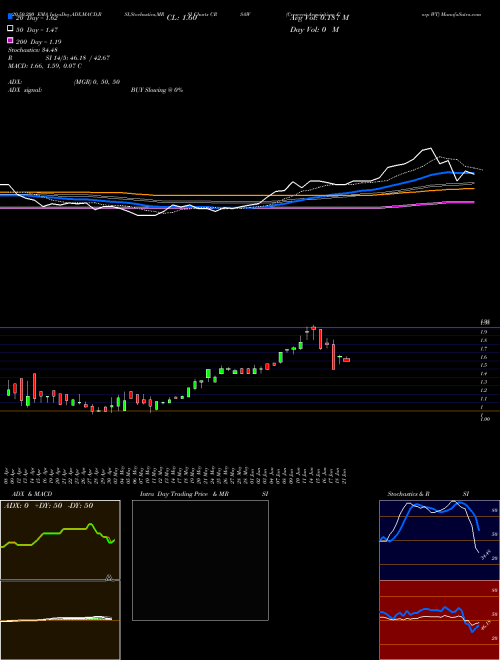Click the highest candlestick near the 1.9 level
Image resolution: width=500 pixels, height=660 pixels.
tap(314, 330)
